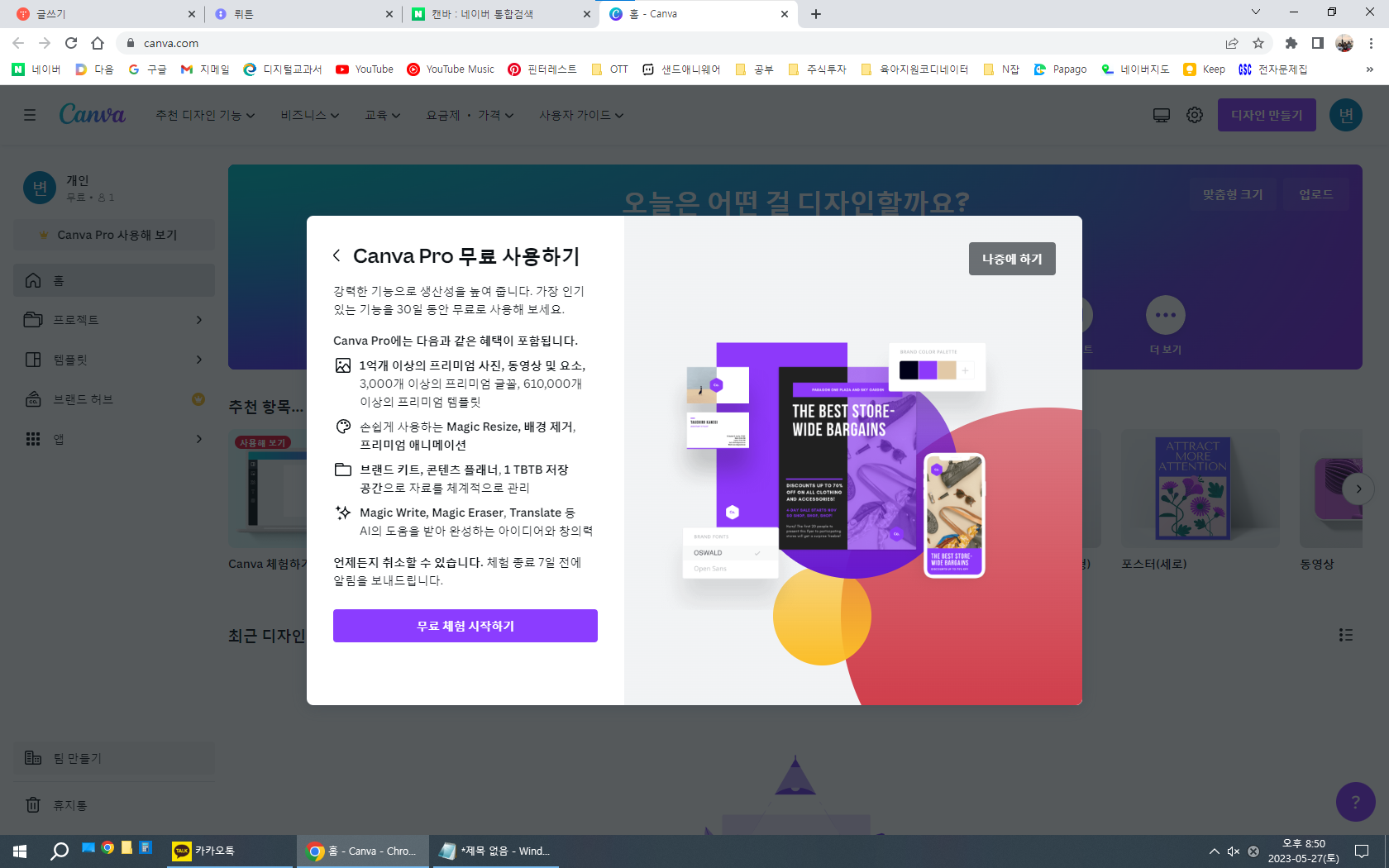Click Canva Pro 사용해 보기 in sidebar

click(114, 235)
